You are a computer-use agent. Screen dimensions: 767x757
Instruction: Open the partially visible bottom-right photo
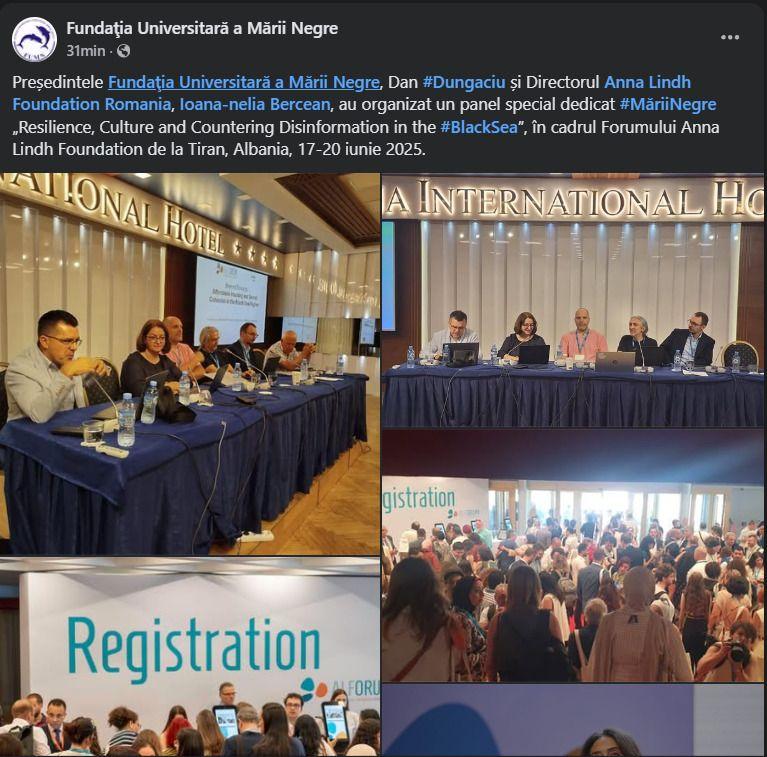click(x=573, y=721)
